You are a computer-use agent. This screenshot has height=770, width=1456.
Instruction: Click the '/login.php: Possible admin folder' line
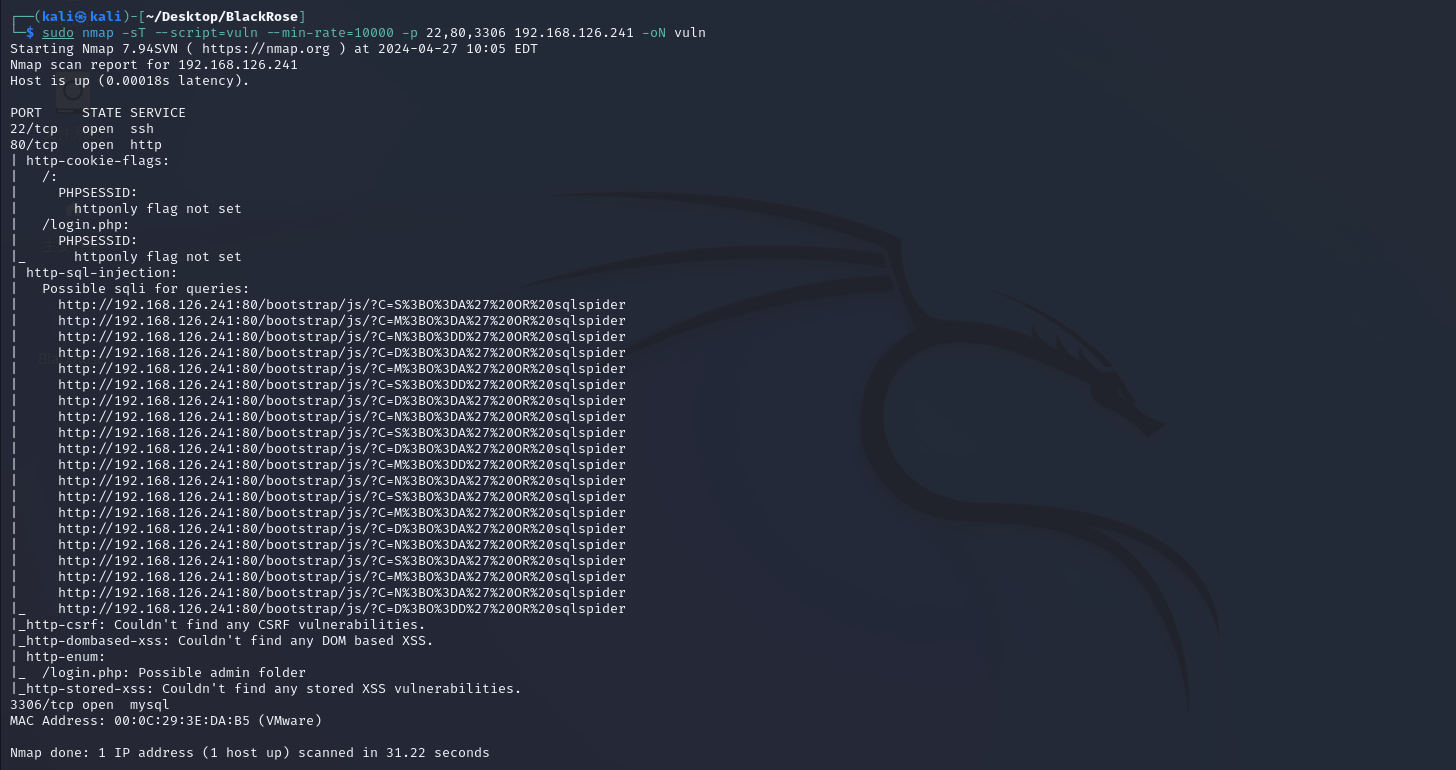(x=174, y=672)
